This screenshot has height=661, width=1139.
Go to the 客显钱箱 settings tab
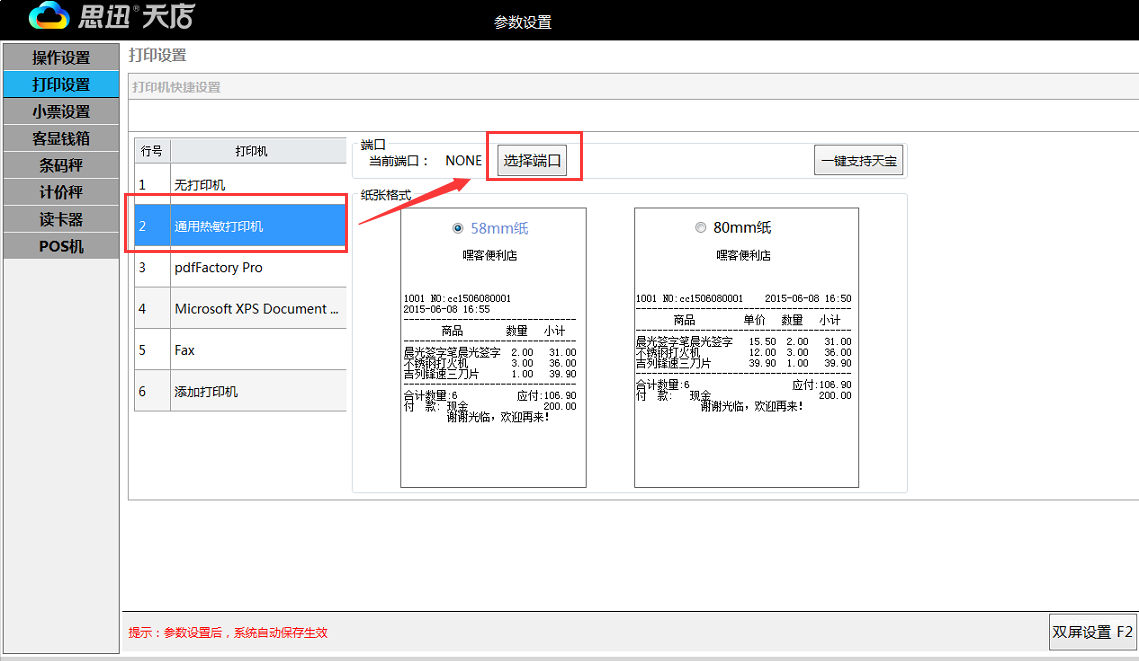coord(61,138)
